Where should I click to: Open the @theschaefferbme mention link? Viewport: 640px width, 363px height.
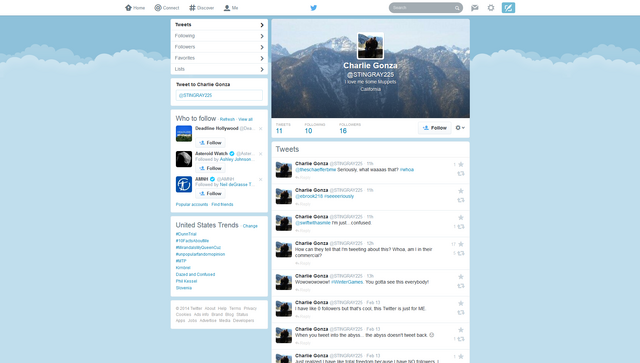pos(316,169)
